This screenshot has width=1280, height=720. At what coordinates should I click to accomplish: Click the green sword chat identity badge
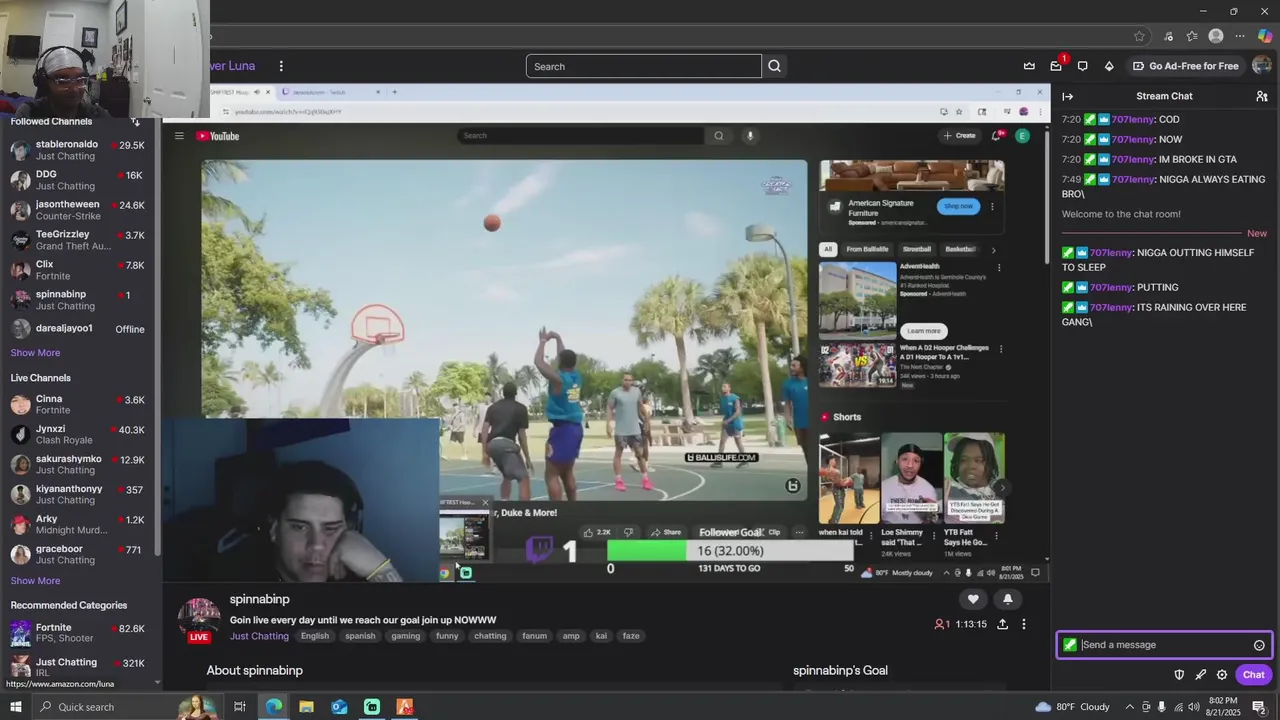[1070, 645]
